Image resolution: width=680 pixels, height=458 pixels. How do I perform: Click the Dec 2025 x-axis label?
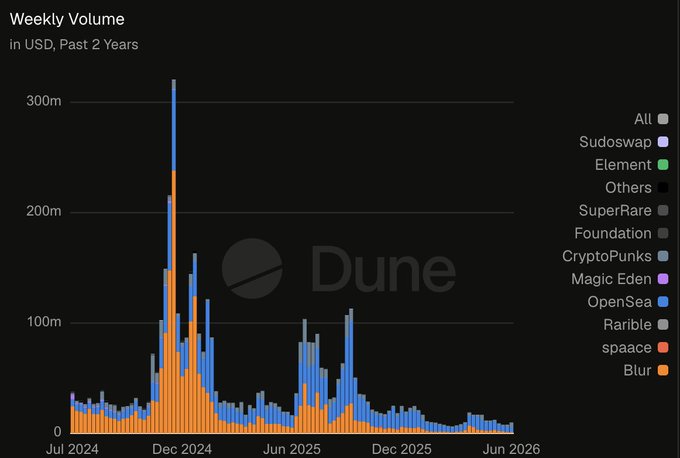402,449
